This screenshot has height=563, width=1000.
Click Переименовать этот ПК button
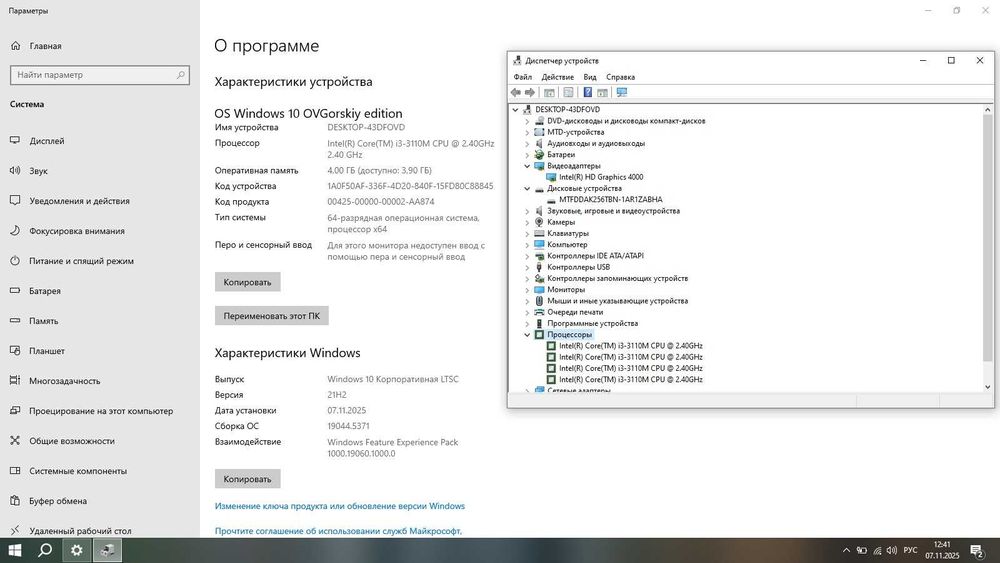pyautogui.click(x=272, y=316)
